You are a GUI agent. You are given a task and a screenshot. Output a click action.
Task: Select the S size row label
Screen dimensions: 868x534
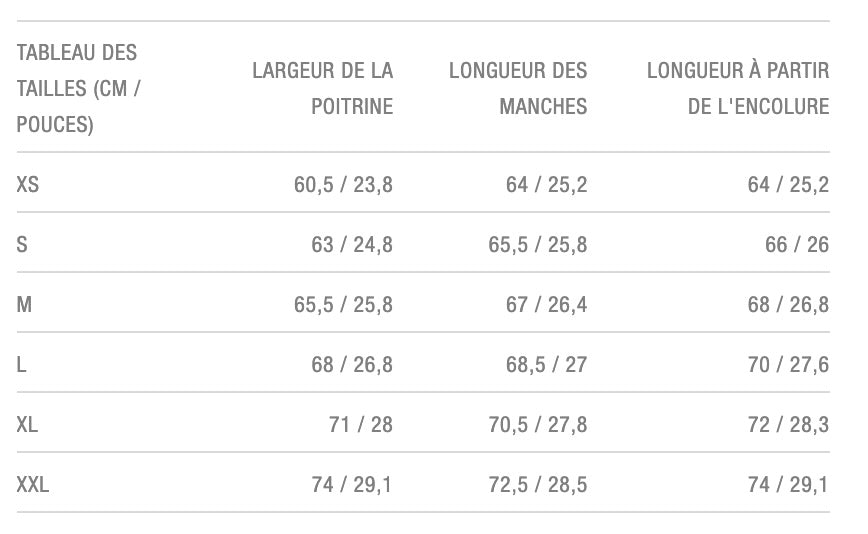pos(22,244)
